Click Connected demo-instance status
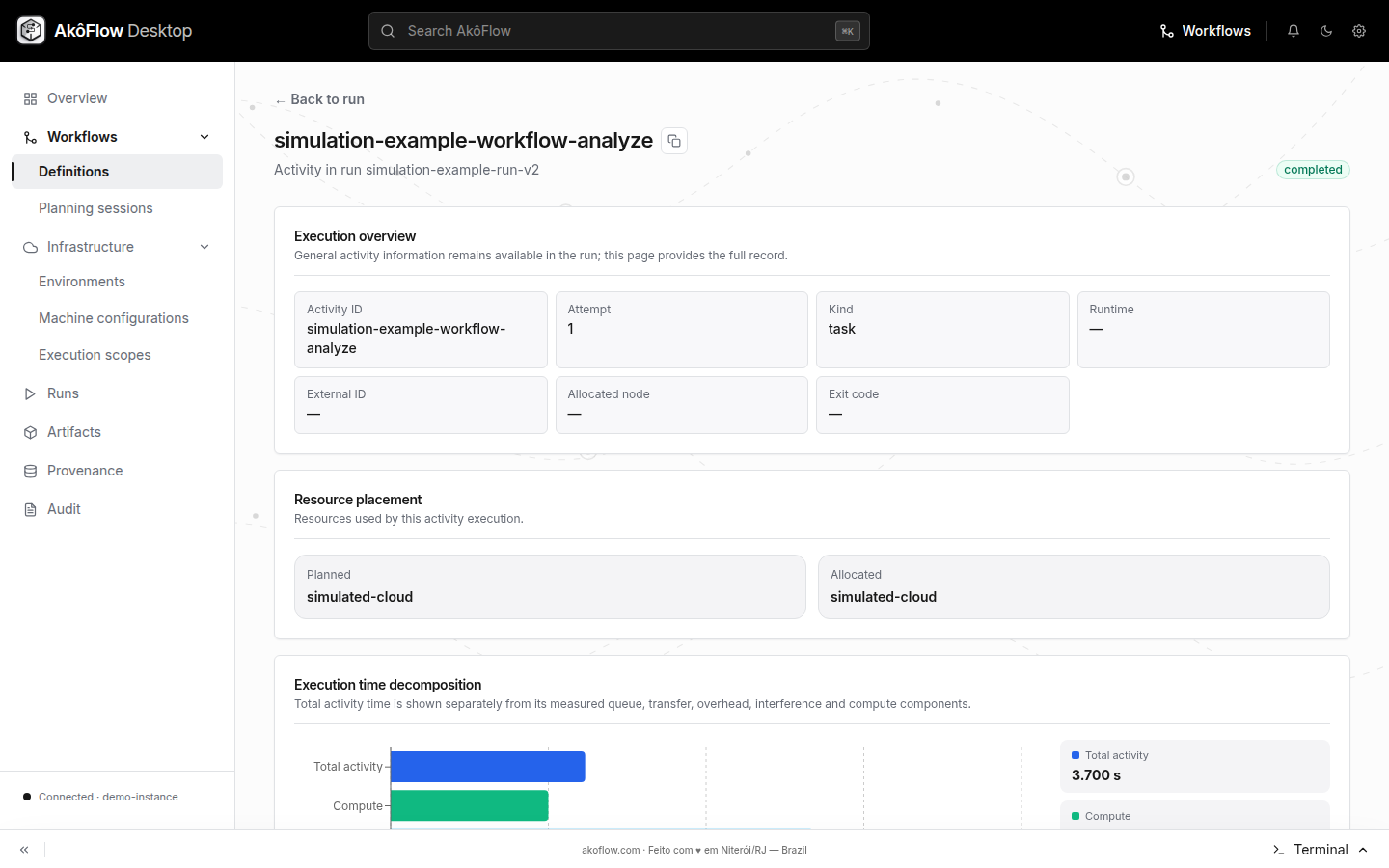The width and height of the screenshot is (1389, 868). [x=100, y=797]
